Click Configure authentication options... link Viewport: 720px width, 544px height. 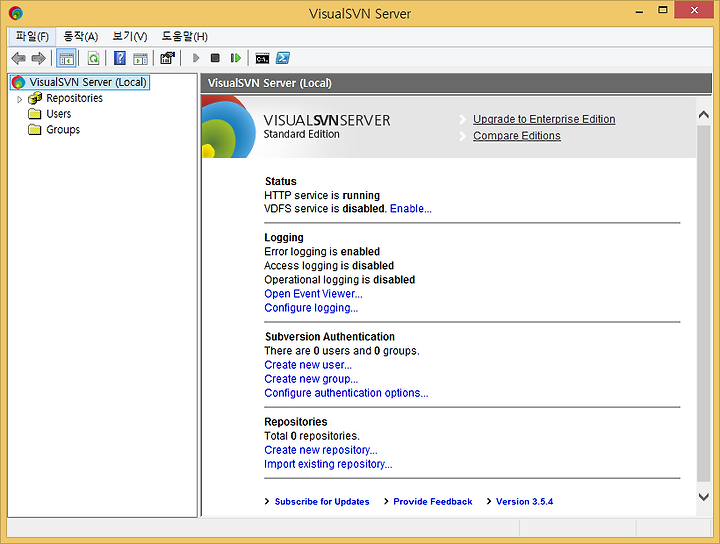click(346, 393)
